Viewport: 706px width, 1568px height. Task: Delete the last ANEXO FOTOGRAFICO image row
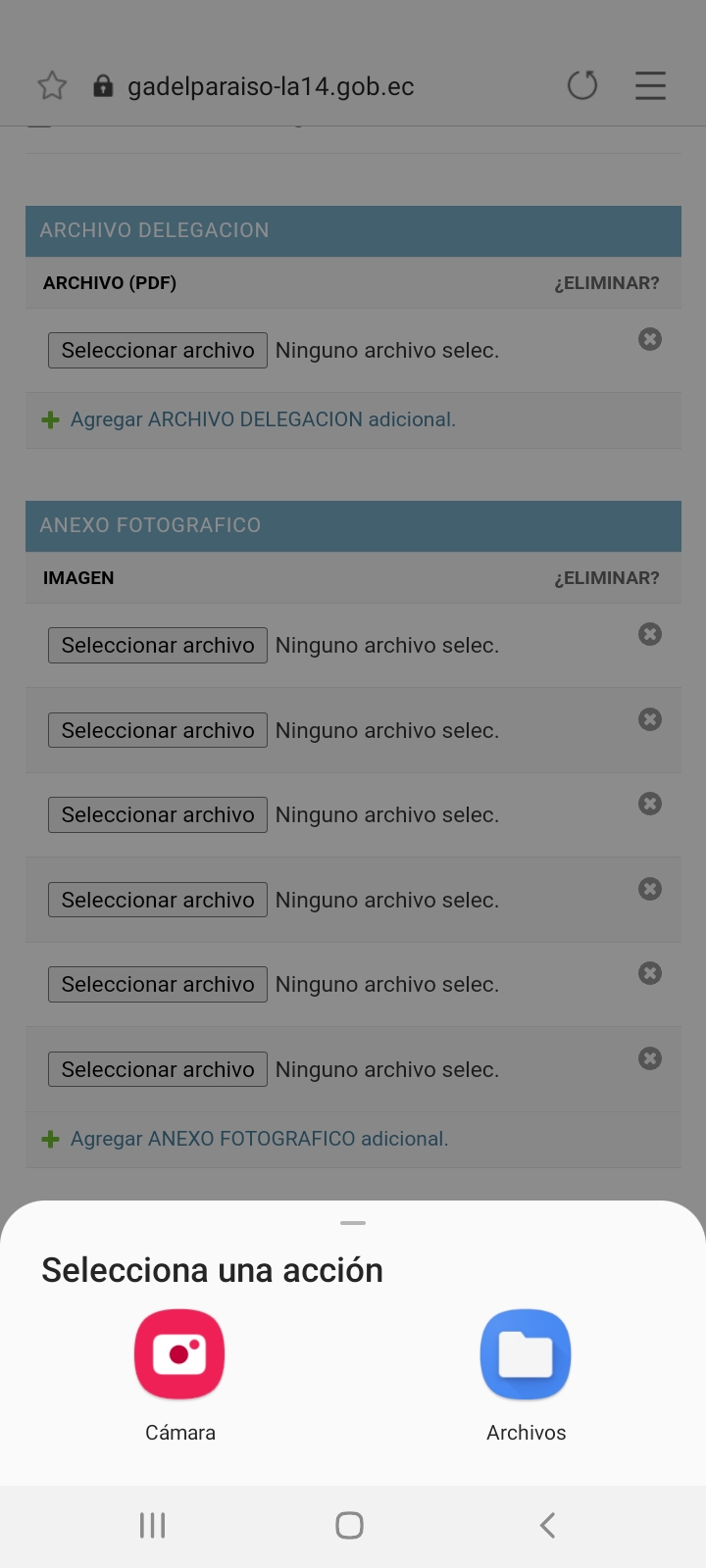click(x=650, y=1058)
